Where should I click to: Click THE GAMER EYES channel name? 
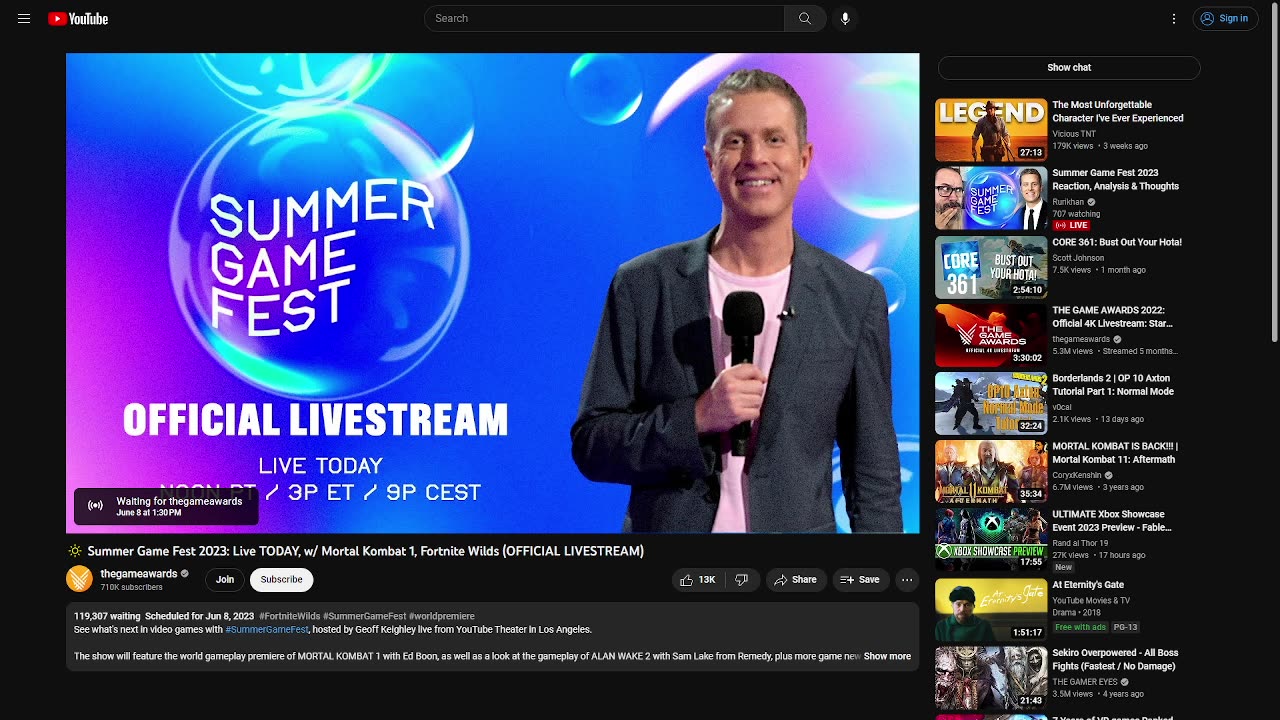(1085, 682)
